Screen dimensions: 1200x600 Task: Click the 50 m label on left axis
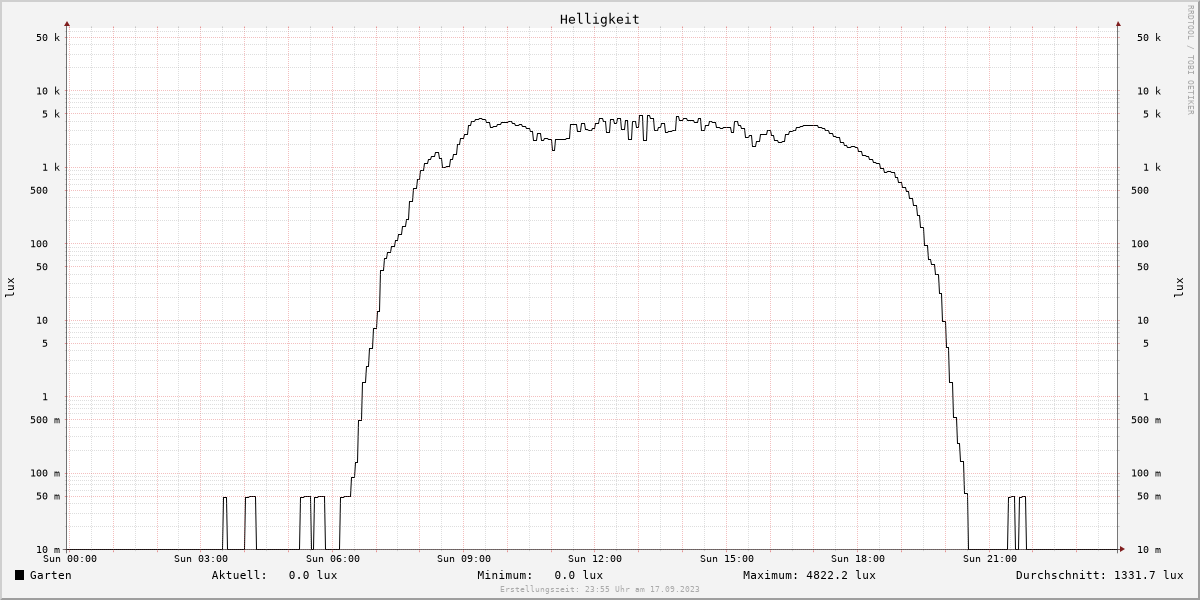tap(48, 496)
